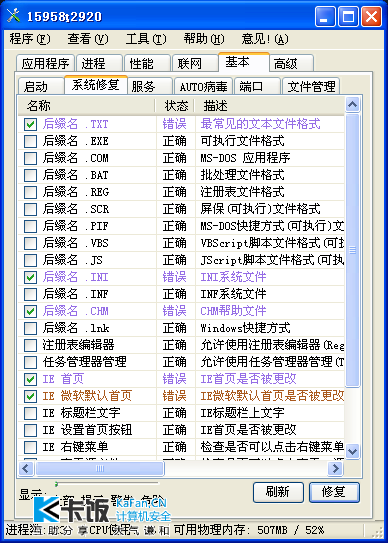Select the IE 标题栏文字 row name
This screenshot has height=543, width=388.
[81, 413]
